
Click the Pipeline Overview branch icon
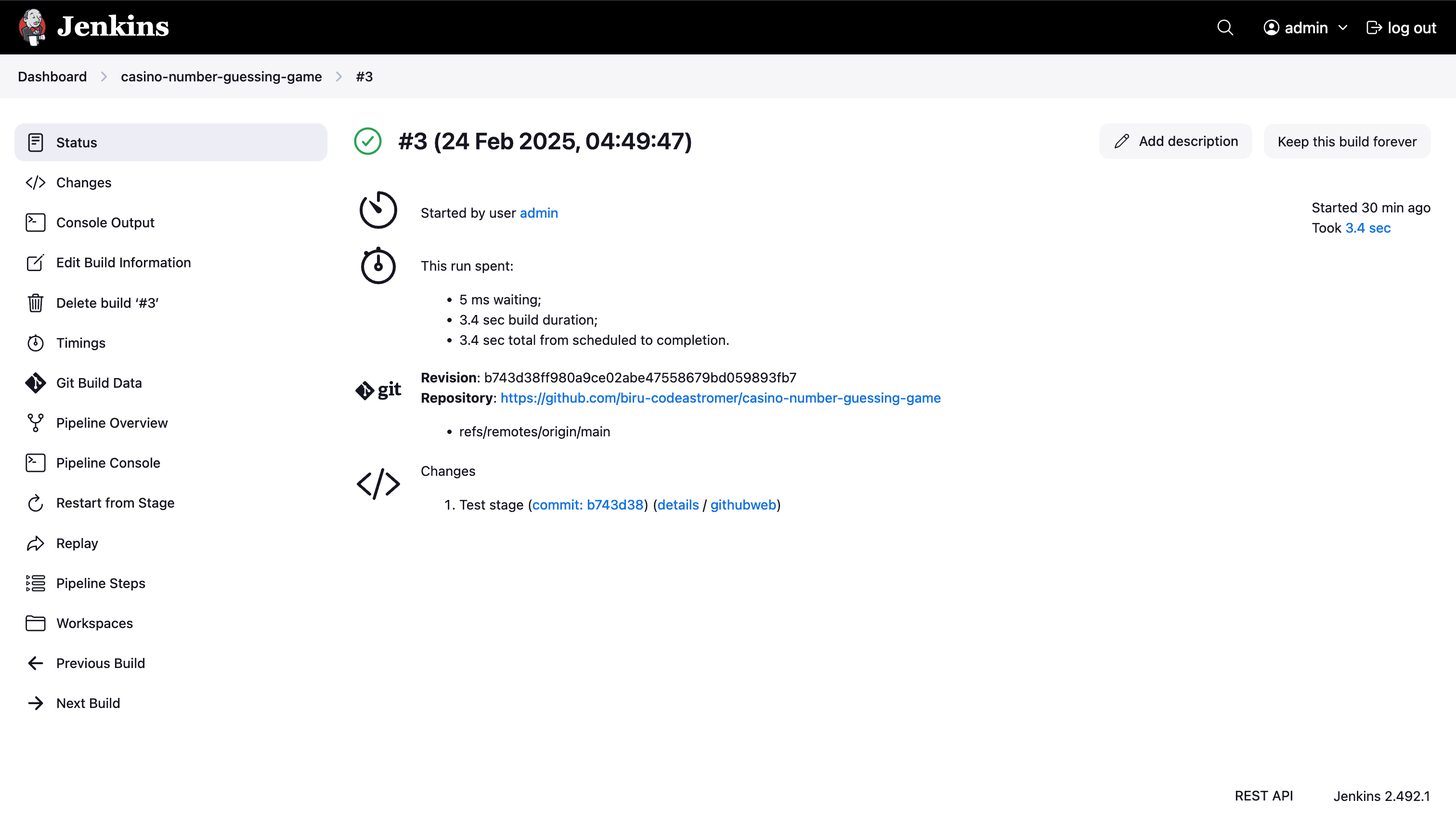pyautogui.click(x=35, y=423)
